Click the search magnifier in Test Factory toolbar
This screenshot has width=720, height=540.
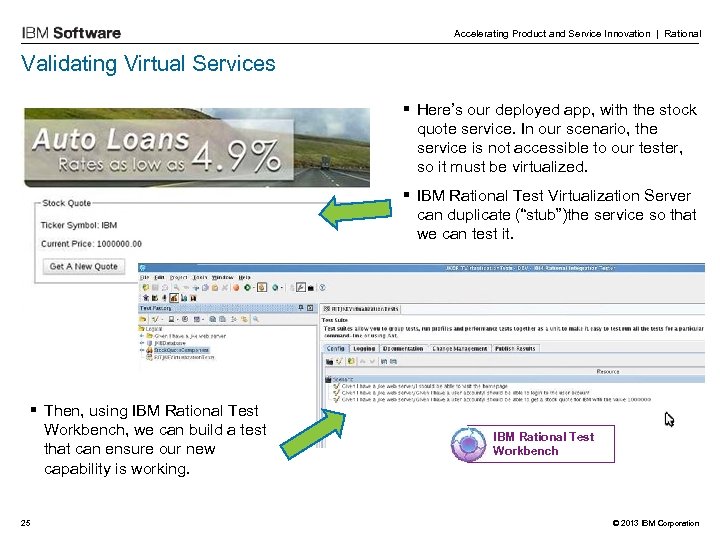[x=256, y=319]
